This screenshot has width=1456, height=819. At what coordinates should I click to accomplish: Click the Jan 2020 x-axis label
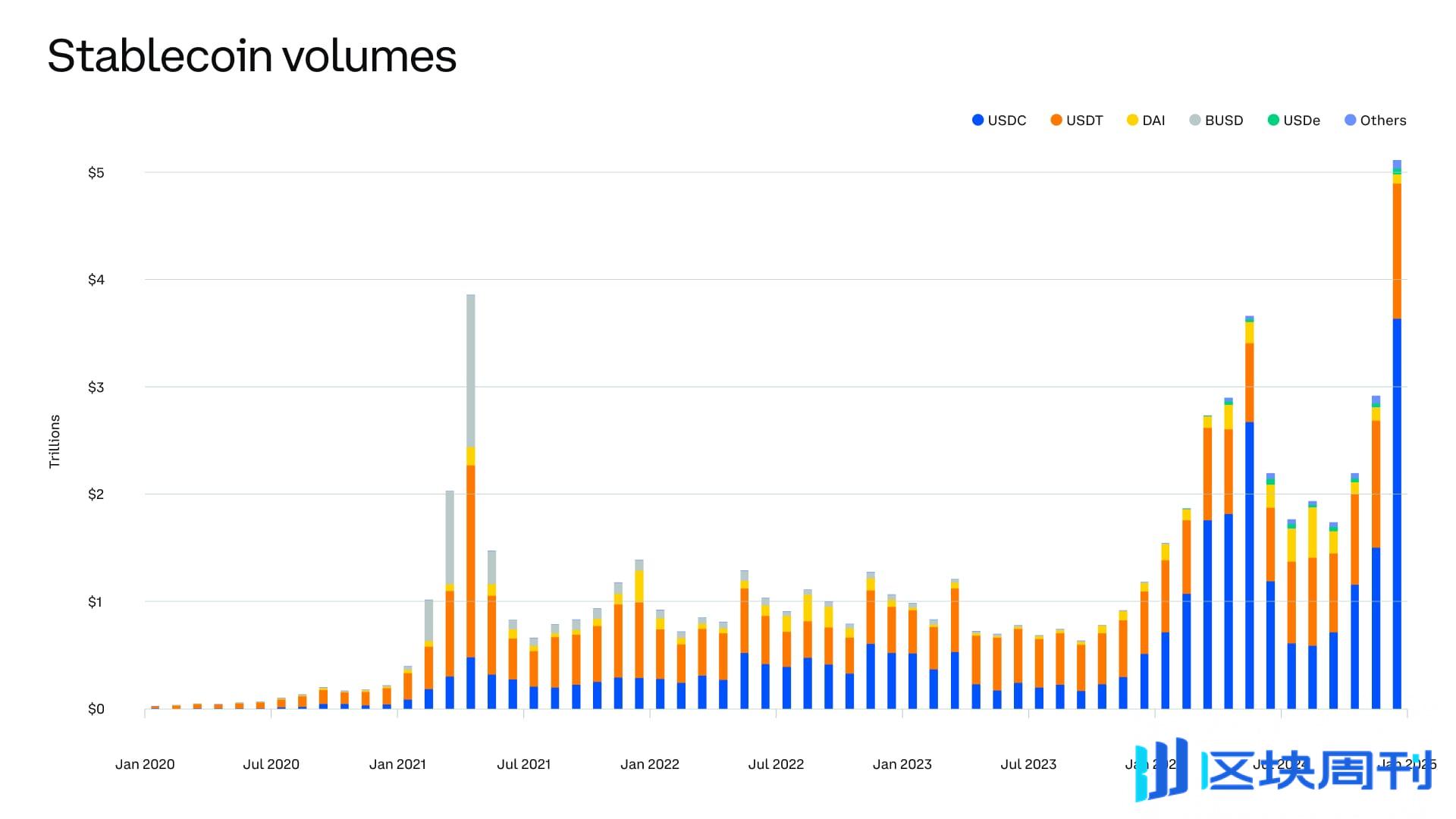tap(145, 764)
